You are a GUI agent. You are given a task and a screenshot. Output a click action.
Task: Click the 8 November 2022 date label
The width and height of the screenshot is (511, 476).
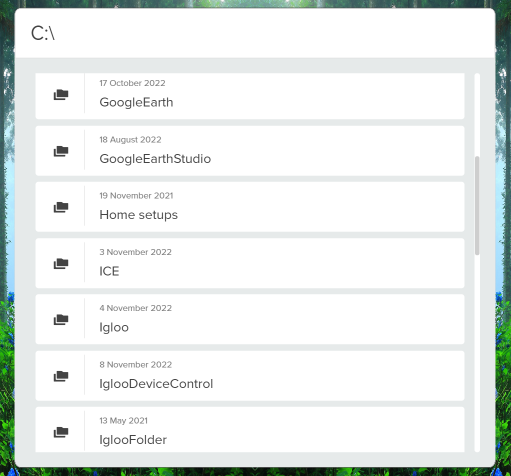[x=136, y=365]
